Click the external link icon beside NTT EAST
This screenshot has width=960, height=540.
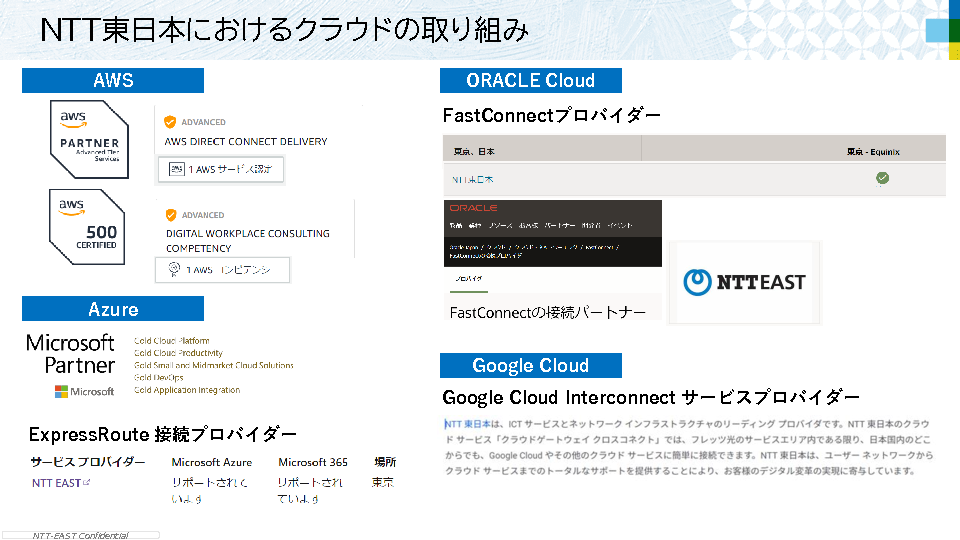tap(87, 483)
